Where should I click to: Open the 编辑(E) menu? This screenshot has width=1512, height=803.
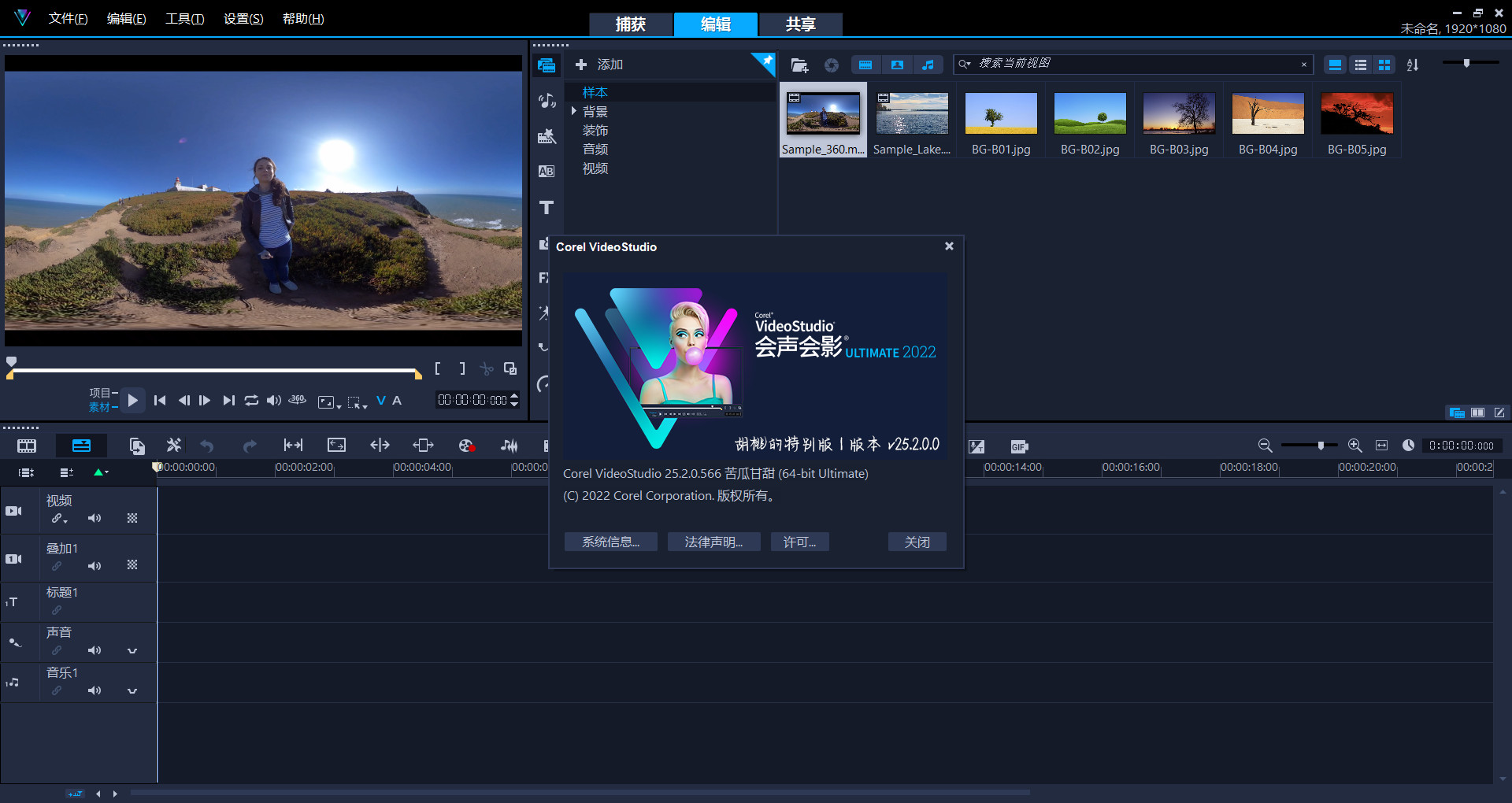(x=126, y=18)
